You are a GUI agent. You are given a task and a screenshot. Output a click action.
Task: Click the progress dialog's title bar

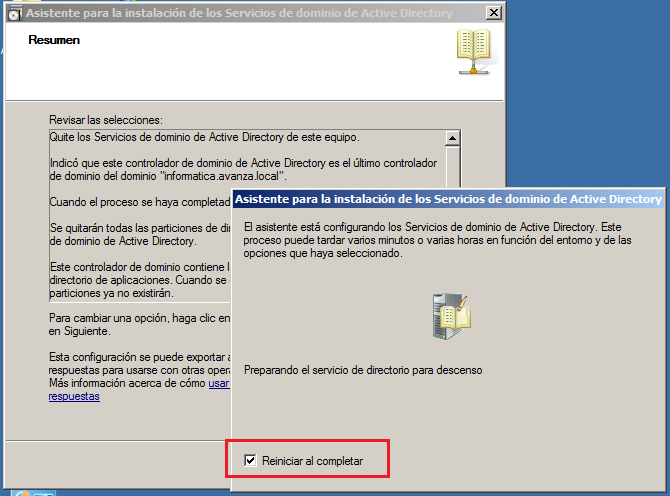click(440, 199)
